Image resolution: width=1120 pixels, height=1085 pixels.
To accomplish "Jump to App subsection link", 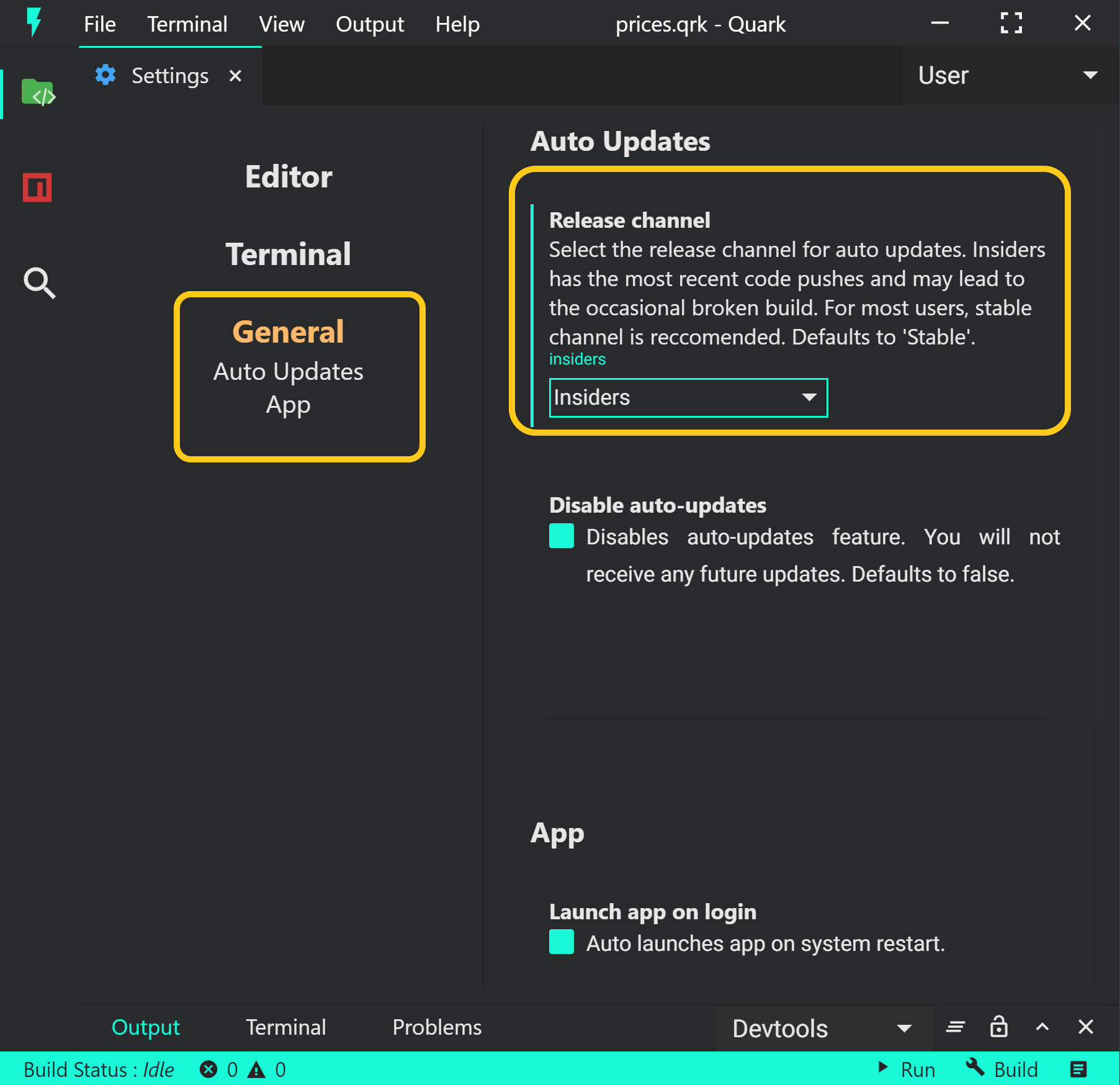I will (x=289, y=405).
